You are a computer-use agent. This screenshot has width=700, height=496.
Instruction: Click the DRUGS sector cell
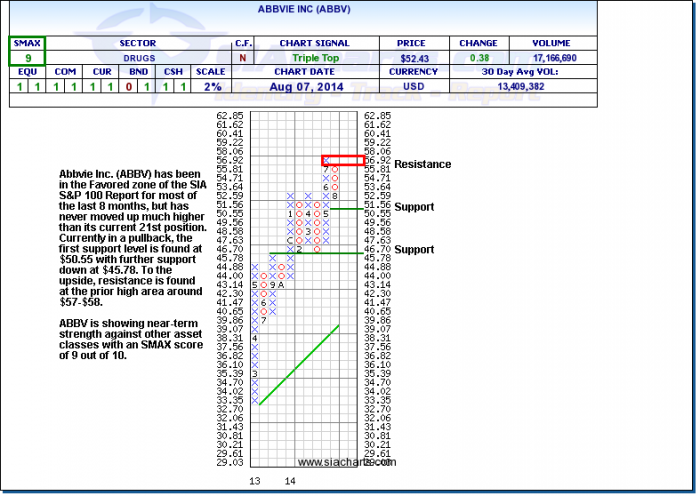click(137, 58)
